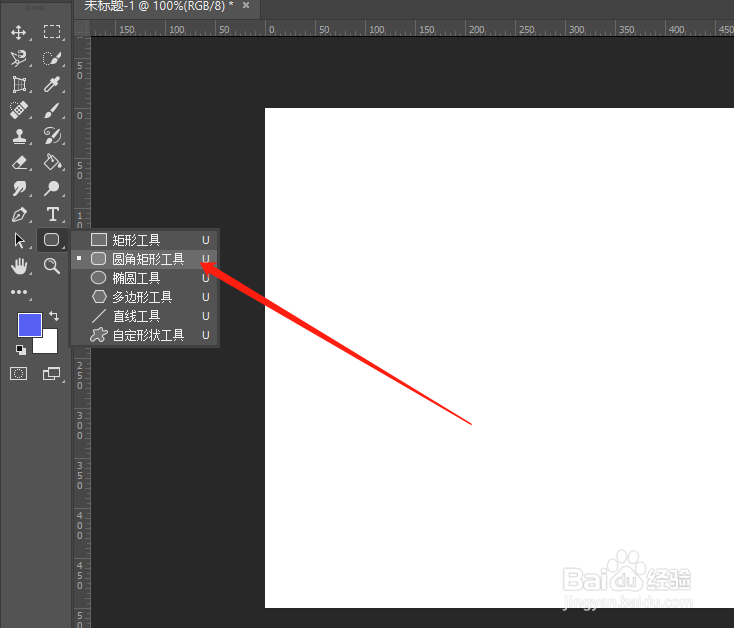The height and width of the screenshot is (628, 734).
Task: Select the Perspective Crop tool
Action: click(19, 85)
